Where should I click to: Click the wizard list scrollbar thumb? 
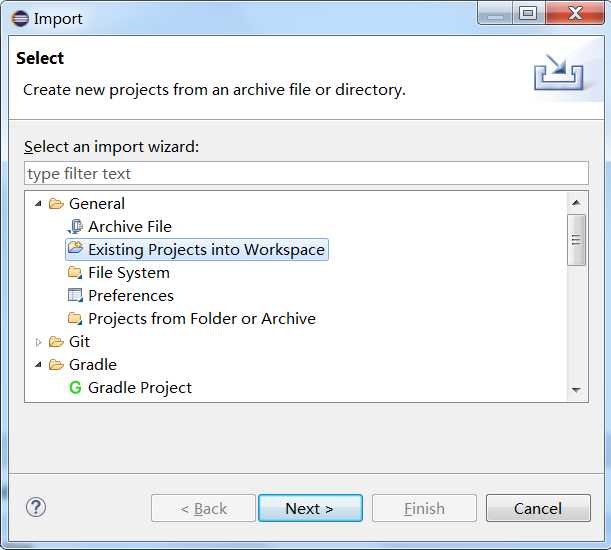576,240
